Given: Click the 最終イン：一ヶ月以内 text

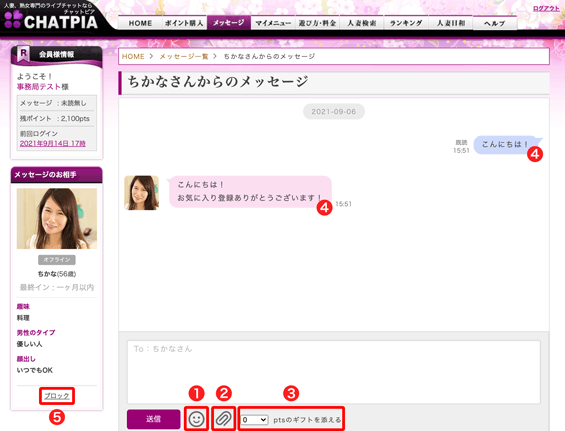Looking at the screenshot, I should (x=57, y=287).
